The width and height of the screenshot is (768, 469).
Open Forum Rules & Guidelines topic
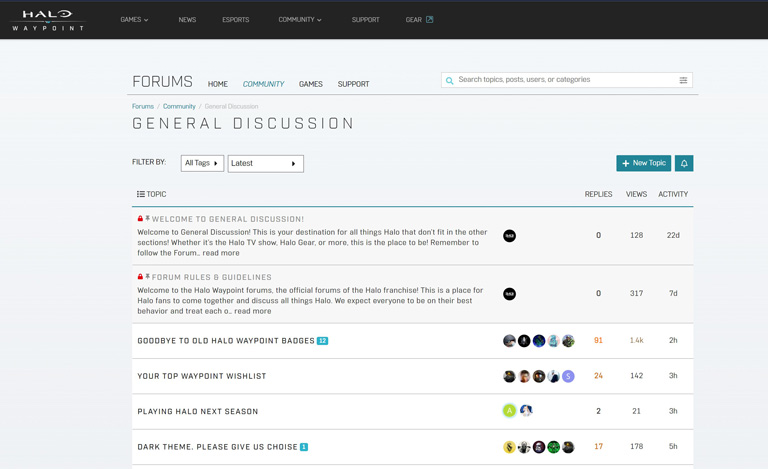click(x=212, y=277)
